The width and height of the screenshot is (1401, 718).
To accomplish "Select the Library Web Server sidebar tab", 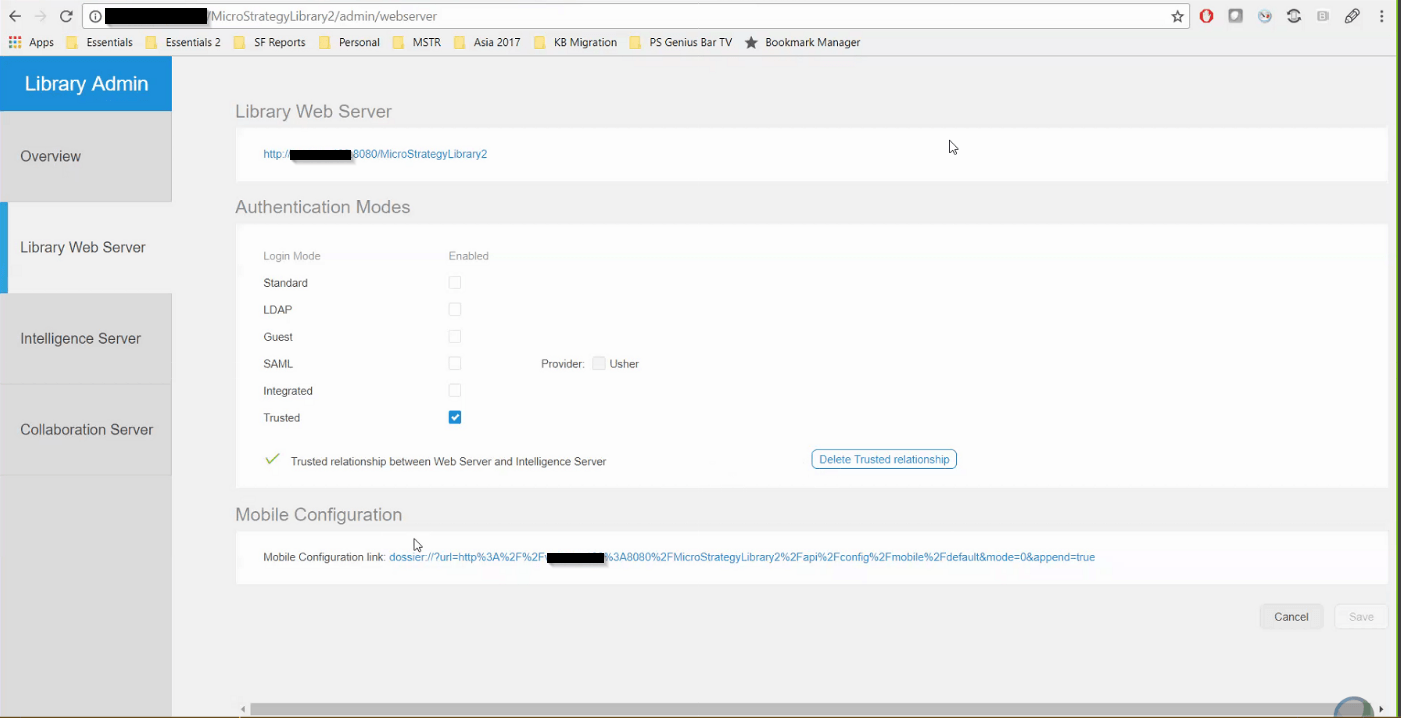I will (x=86, y=248).
